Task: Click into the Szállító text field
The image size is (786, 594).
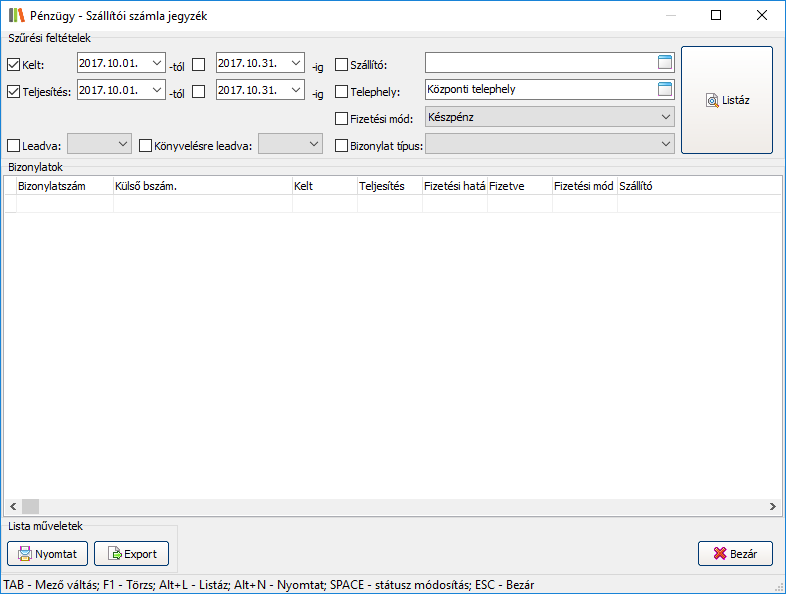Action: tap(540, 63)
